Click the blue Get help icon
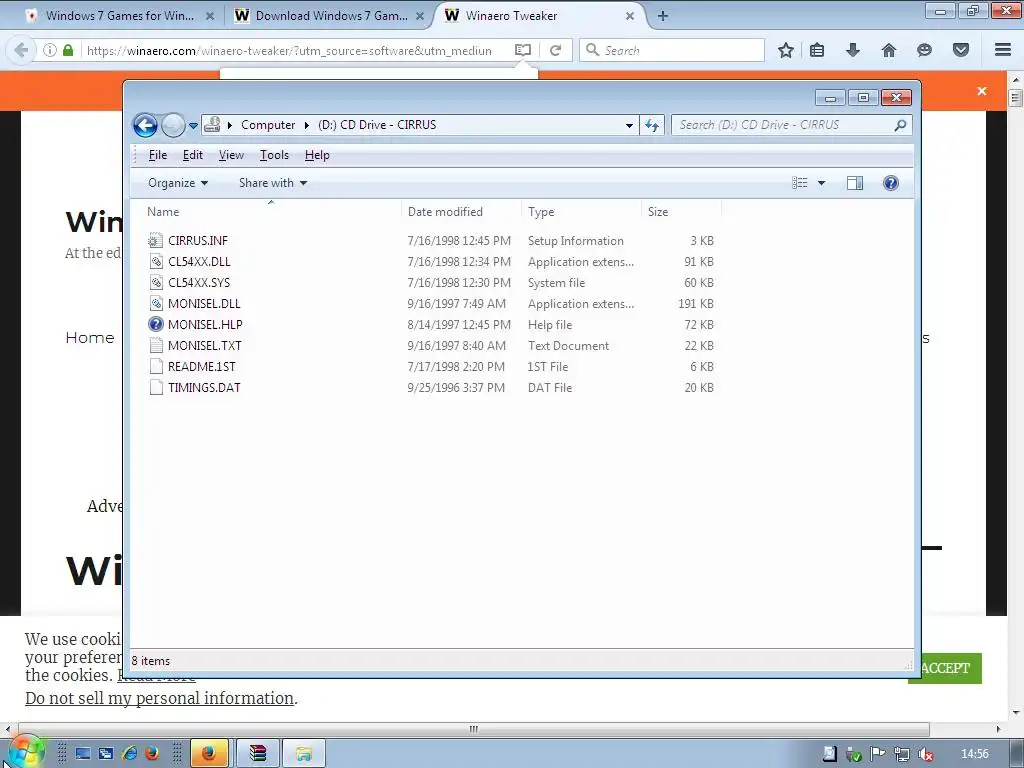The height and width of the screenshot is (768, 1024). click(891, 183)
